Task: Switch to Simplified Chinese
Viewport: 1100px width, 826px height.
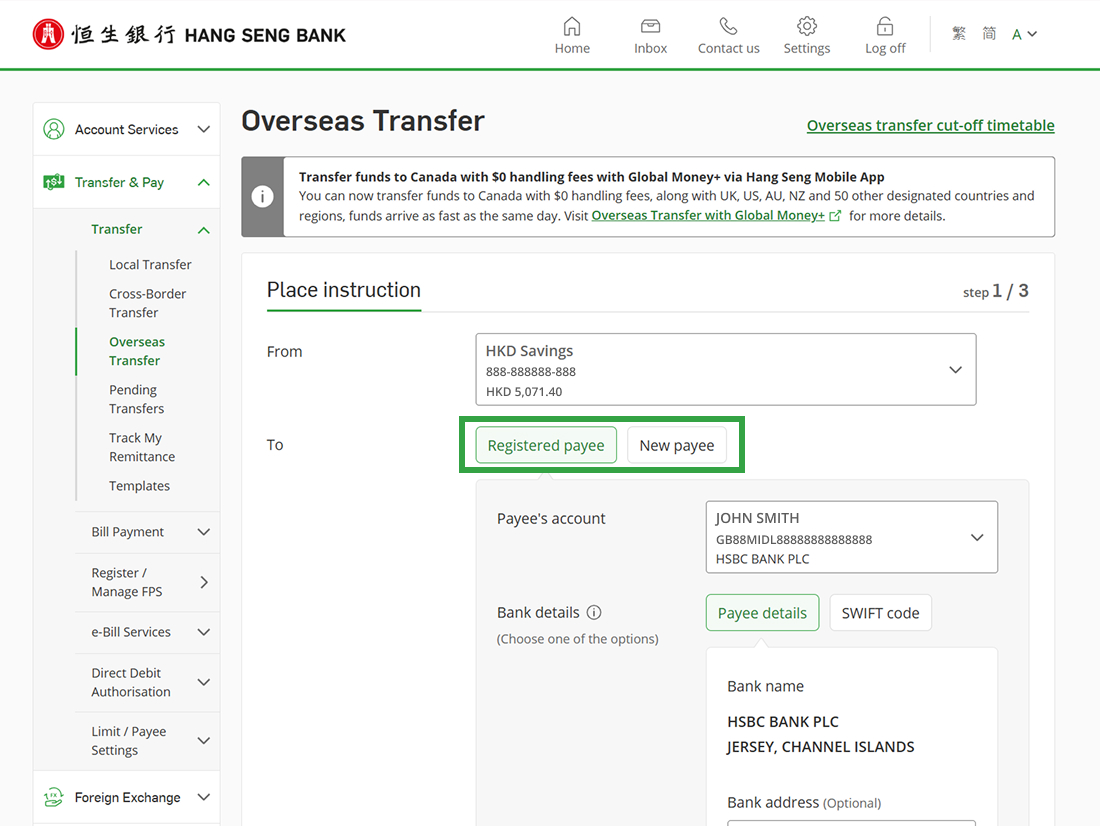Action: (x=988, y=33)
